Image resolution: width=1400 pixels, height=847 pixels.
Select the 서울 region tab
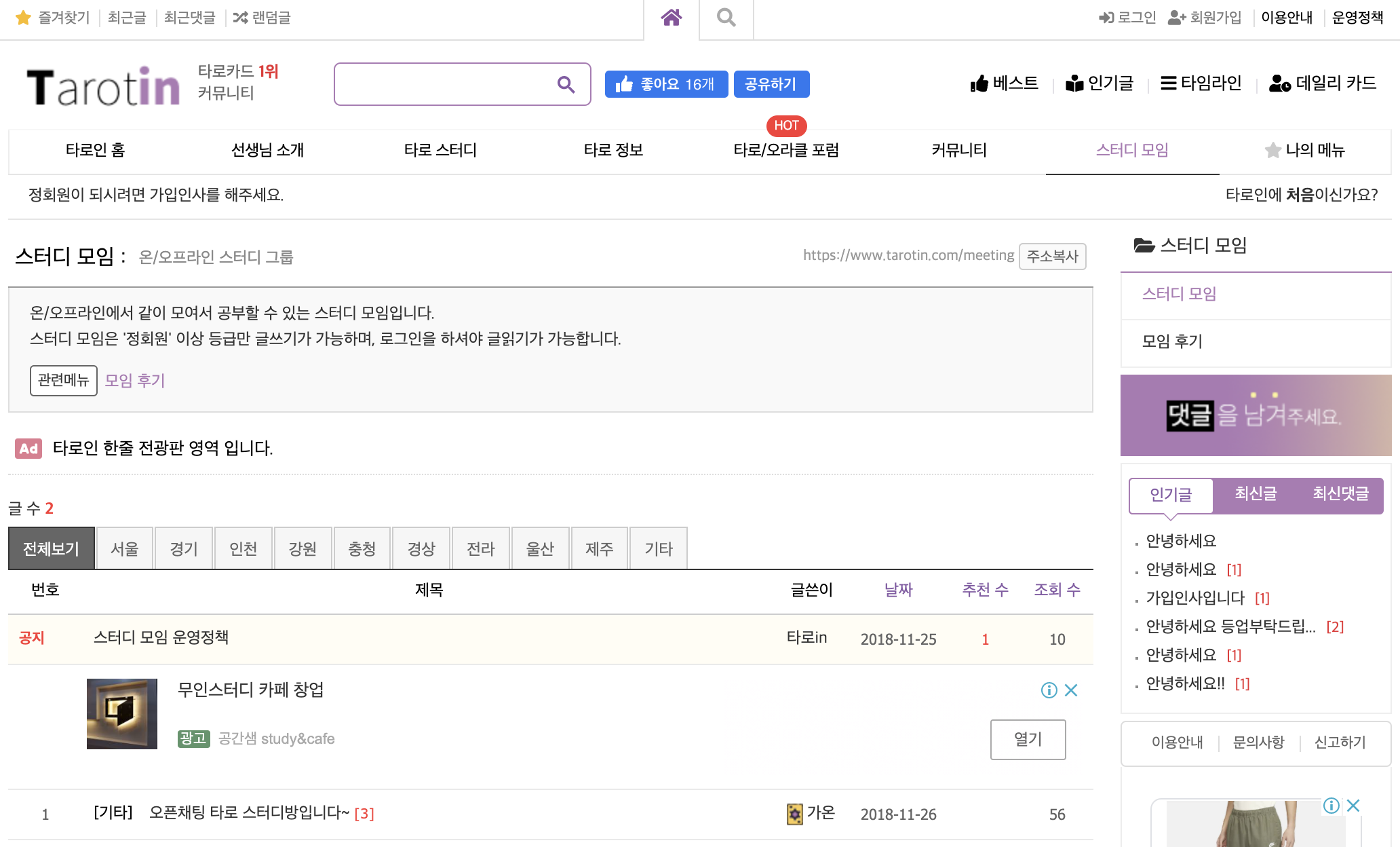124,548
